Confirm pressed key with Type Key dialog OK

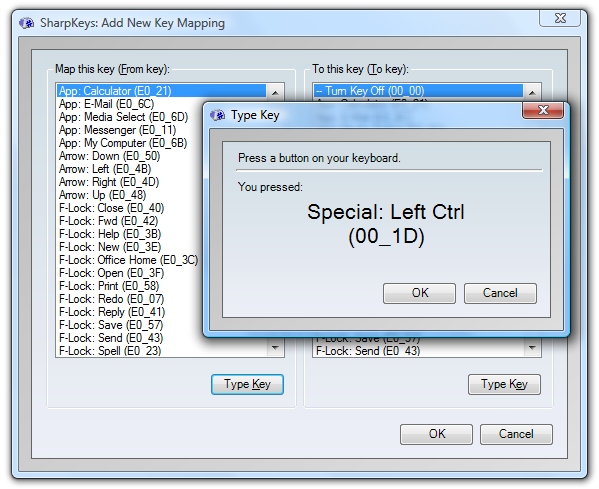click(x=419, y=293)
